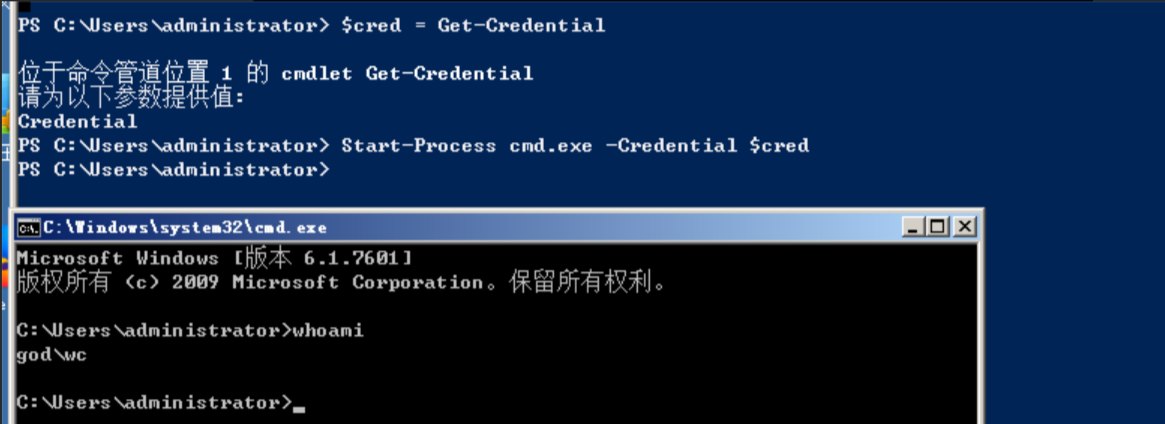The width and height of the screenshot is (1165, 424).
Task: Click the Credential parameter prompt text
Action: coord(77,122)
